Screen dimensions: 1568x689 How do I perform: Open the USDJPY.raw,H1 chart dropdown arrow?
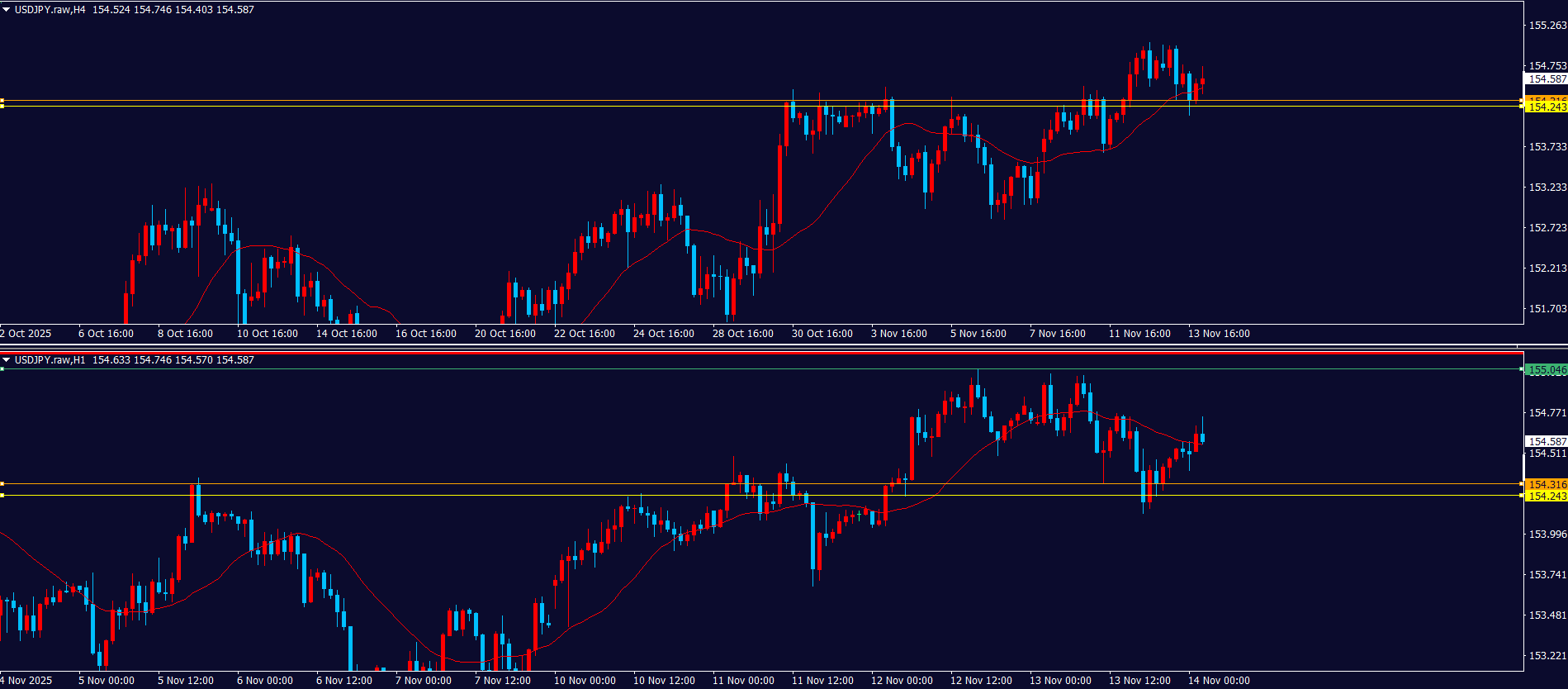(7, 360)
